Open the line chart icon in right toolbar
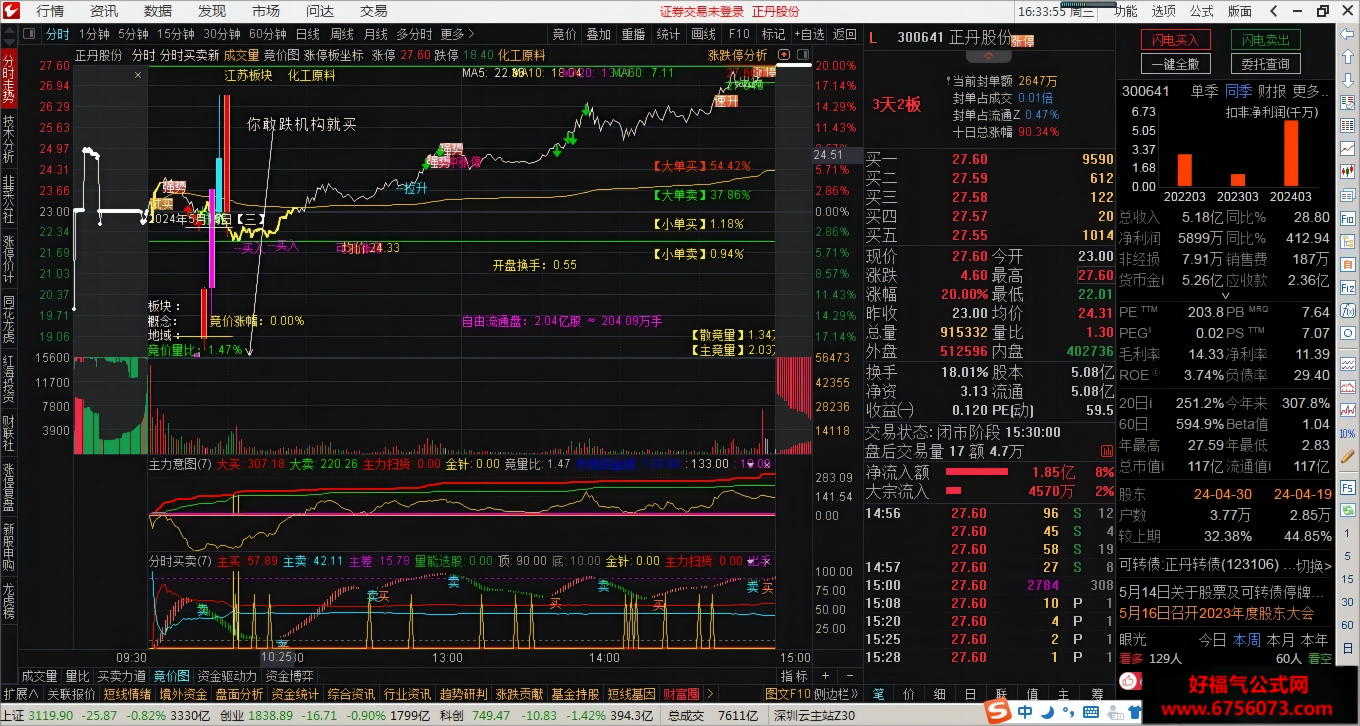This screenshot has width=1360, height=726. pyautogui.click(x=1347, y=148)
